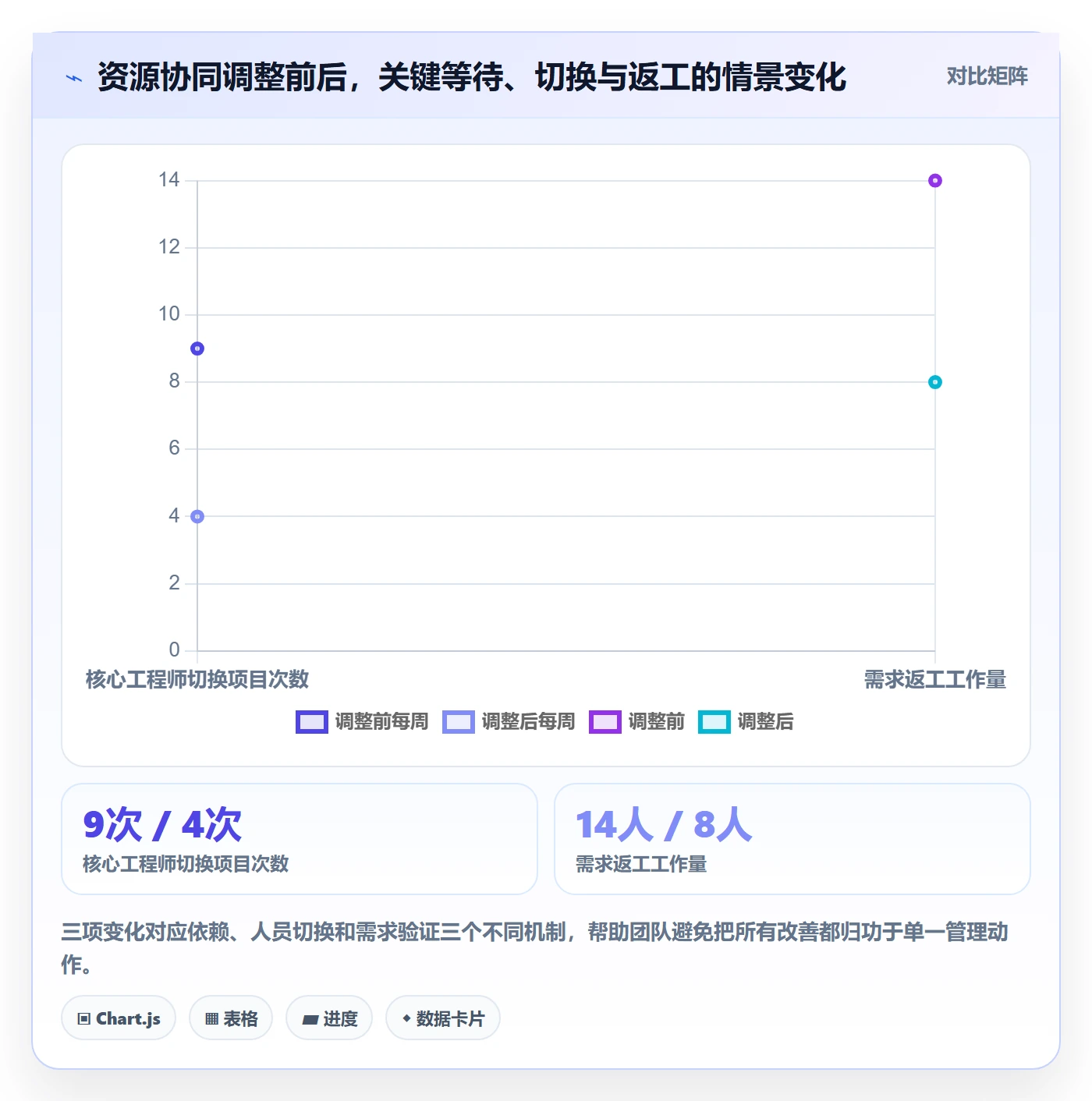Toggle the purple 调整前 legend swatch
The image size is (1092, 1101).
pyautogui.click(x=604, y=722)
